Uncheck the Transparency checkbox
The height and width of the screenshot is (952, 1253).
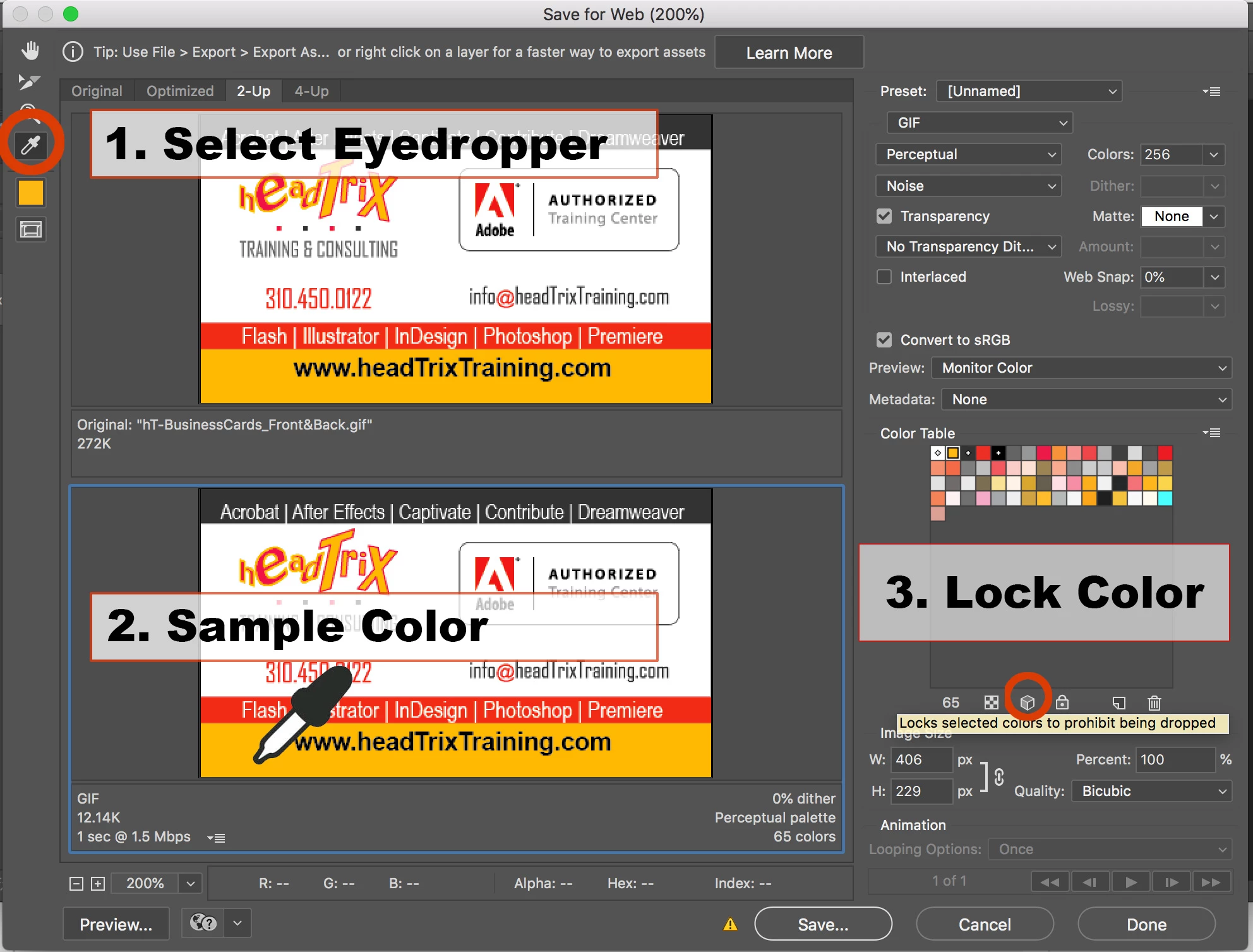pyautogui.click(x=884, y=216)
